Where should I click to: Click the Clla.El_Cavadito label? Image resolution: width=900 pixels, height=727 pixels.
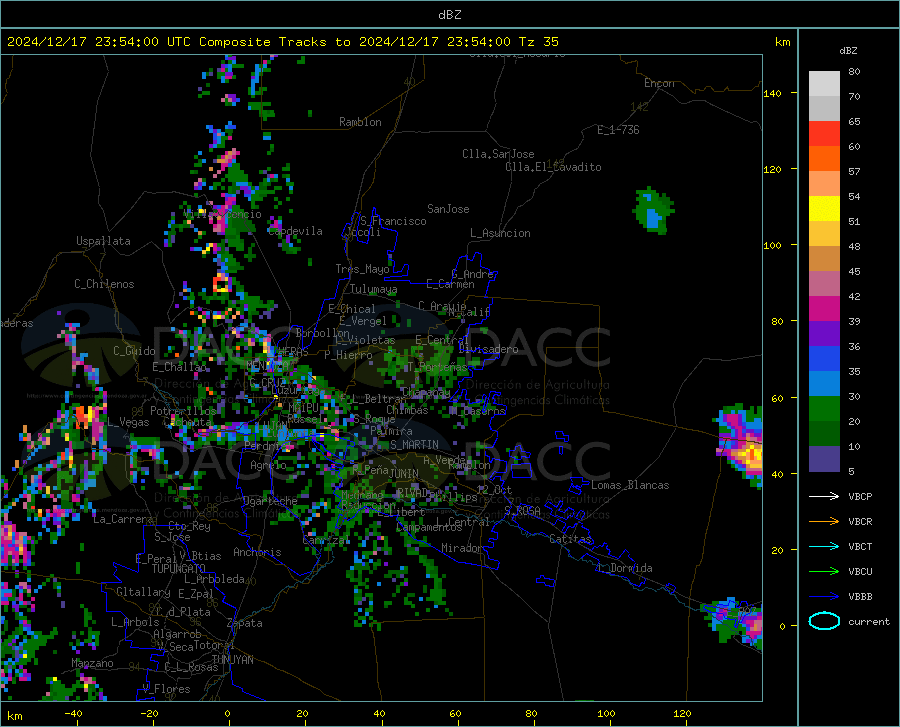[553, 167]
